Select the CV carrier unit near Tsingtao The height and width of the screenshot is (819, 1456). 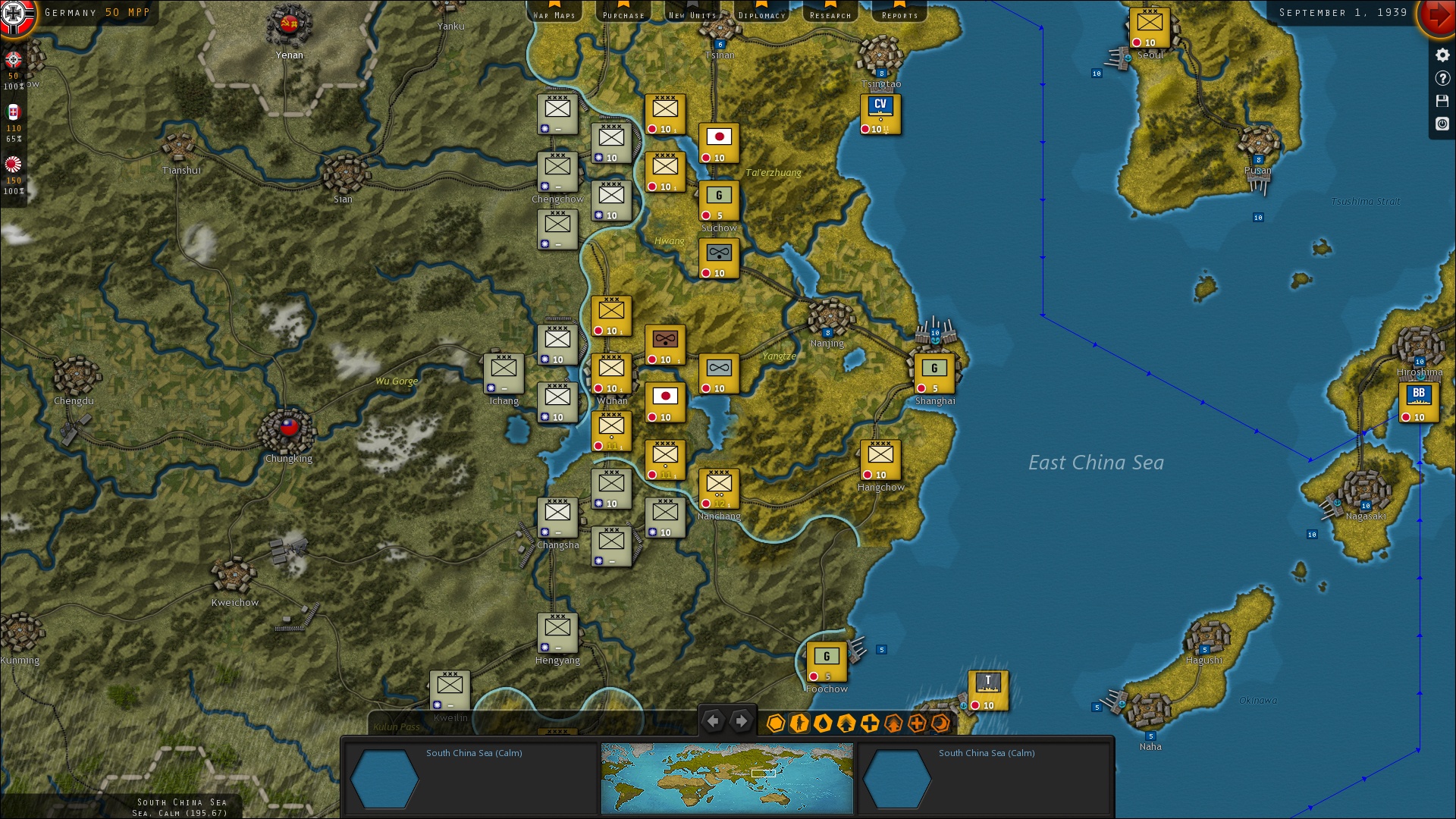(x=880, y=115)
